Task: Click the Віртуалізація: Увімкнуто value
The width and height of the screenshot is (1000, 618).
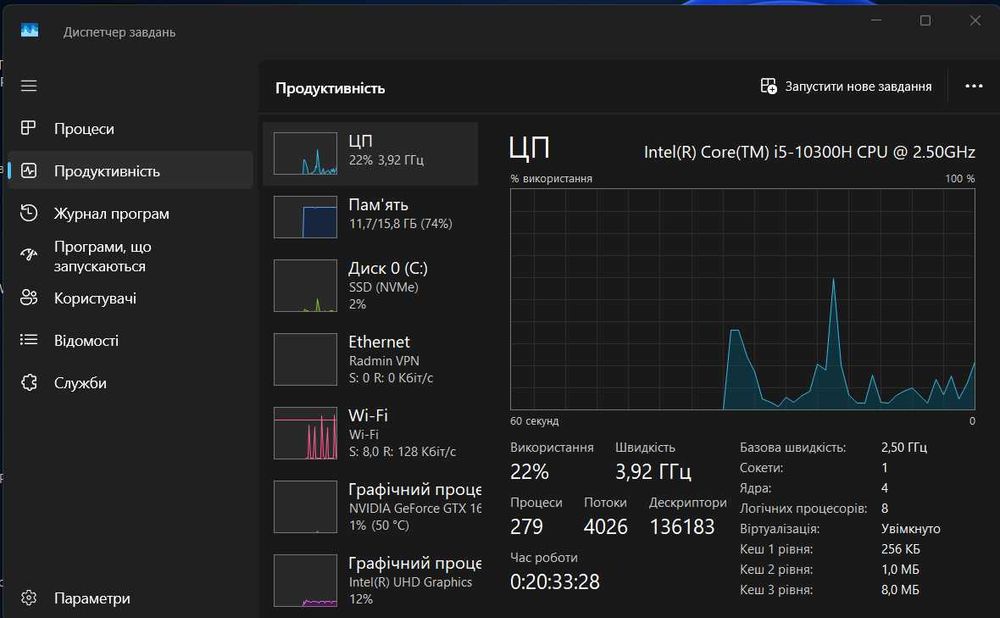Action: pos(910,529)
